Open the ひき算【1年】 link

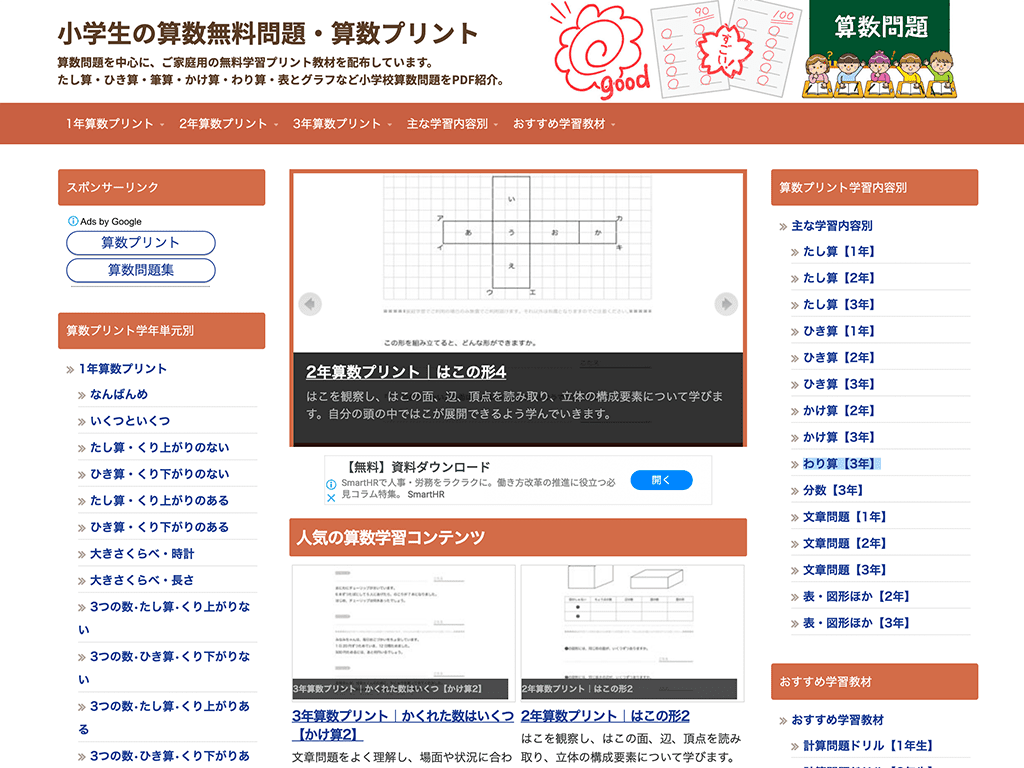coord(839,331)
